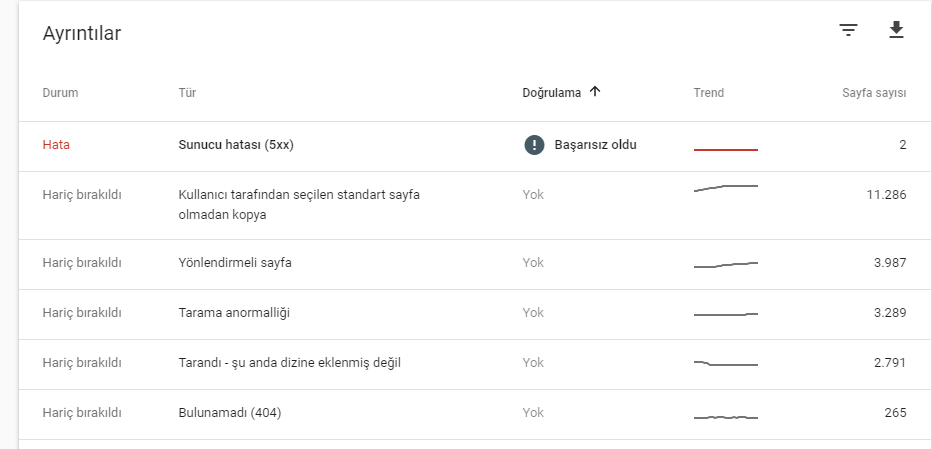Click the Başarısız oldu validation status
The image size is (932, 449).
pyautogui.click(x=595, y=145)
